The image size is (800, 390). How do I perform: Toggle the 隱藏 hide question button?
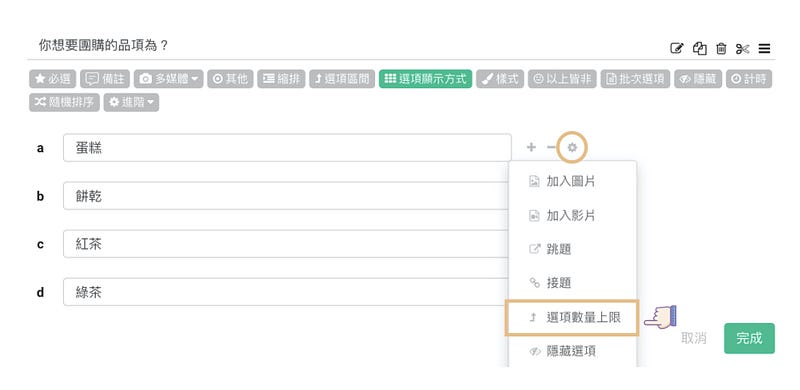[698, 79]
